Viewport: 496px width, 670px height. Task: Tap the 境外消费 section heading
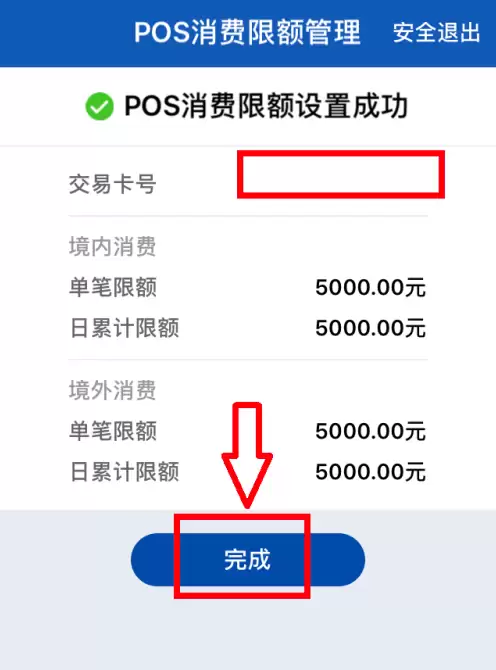coord(112,390)
